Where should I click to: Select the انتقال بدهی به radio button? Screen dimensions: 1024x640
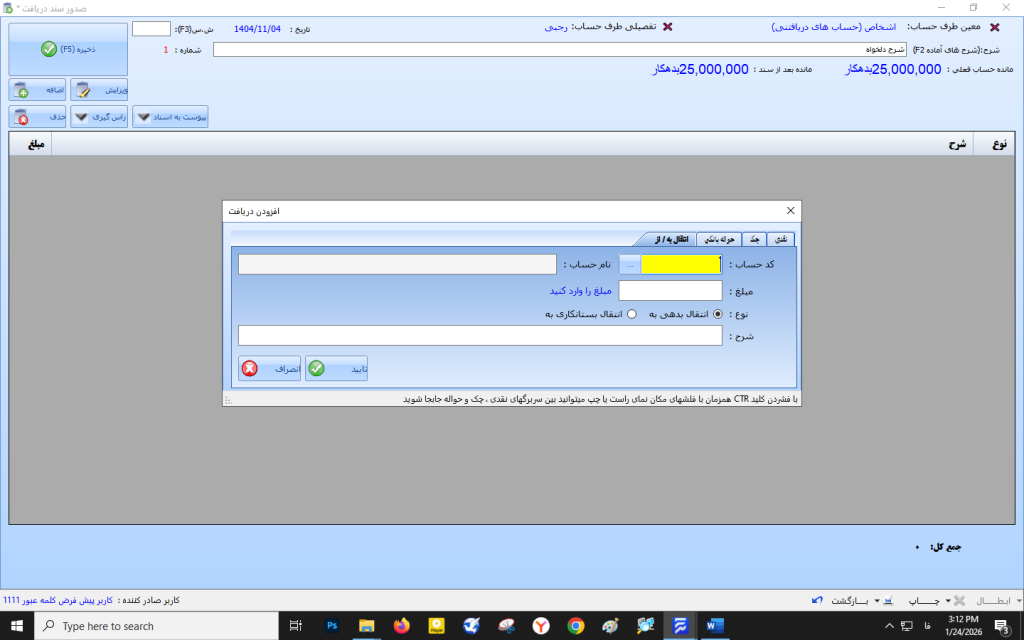(x=717, y=313)
